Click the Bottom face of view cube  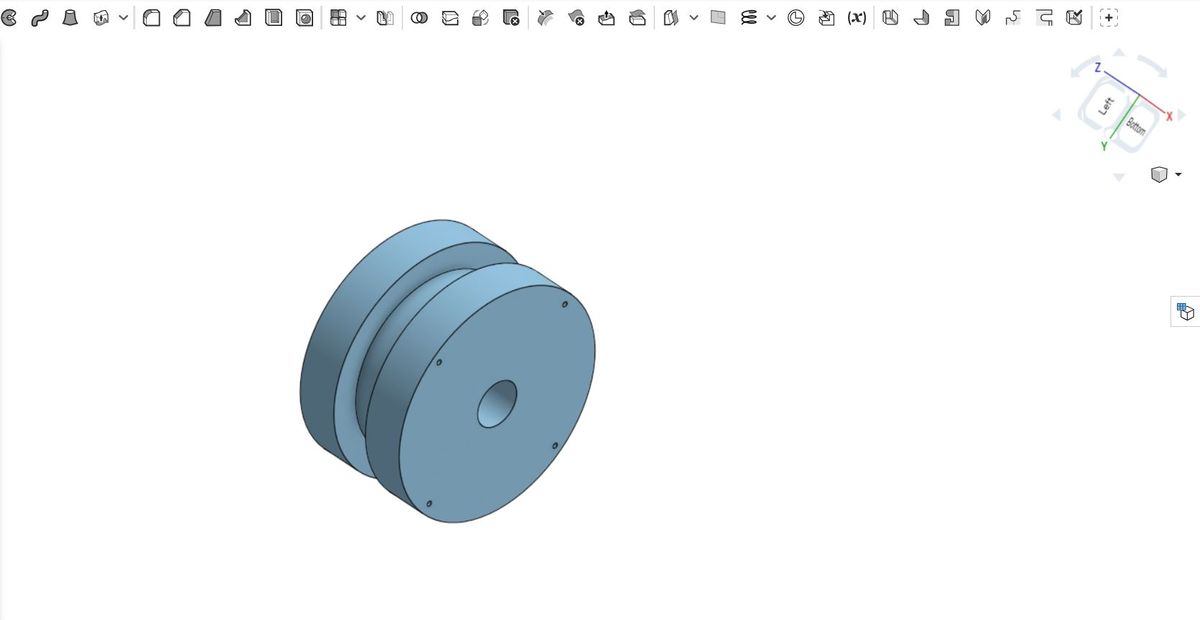pyautogui.click(x=1136, y=126)
